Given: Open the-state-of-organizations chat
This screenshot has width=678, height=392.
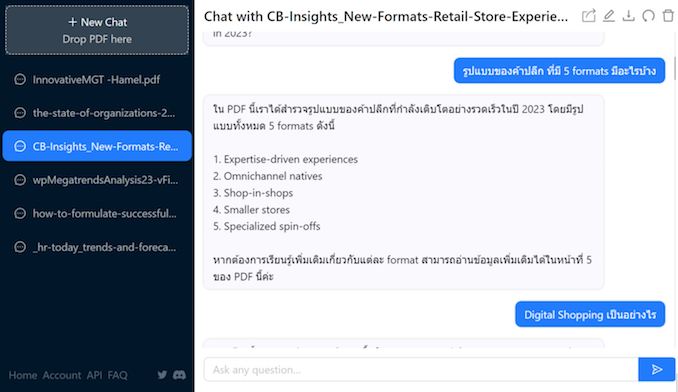Looking at the screenshot, I should (x=97, y=113).
